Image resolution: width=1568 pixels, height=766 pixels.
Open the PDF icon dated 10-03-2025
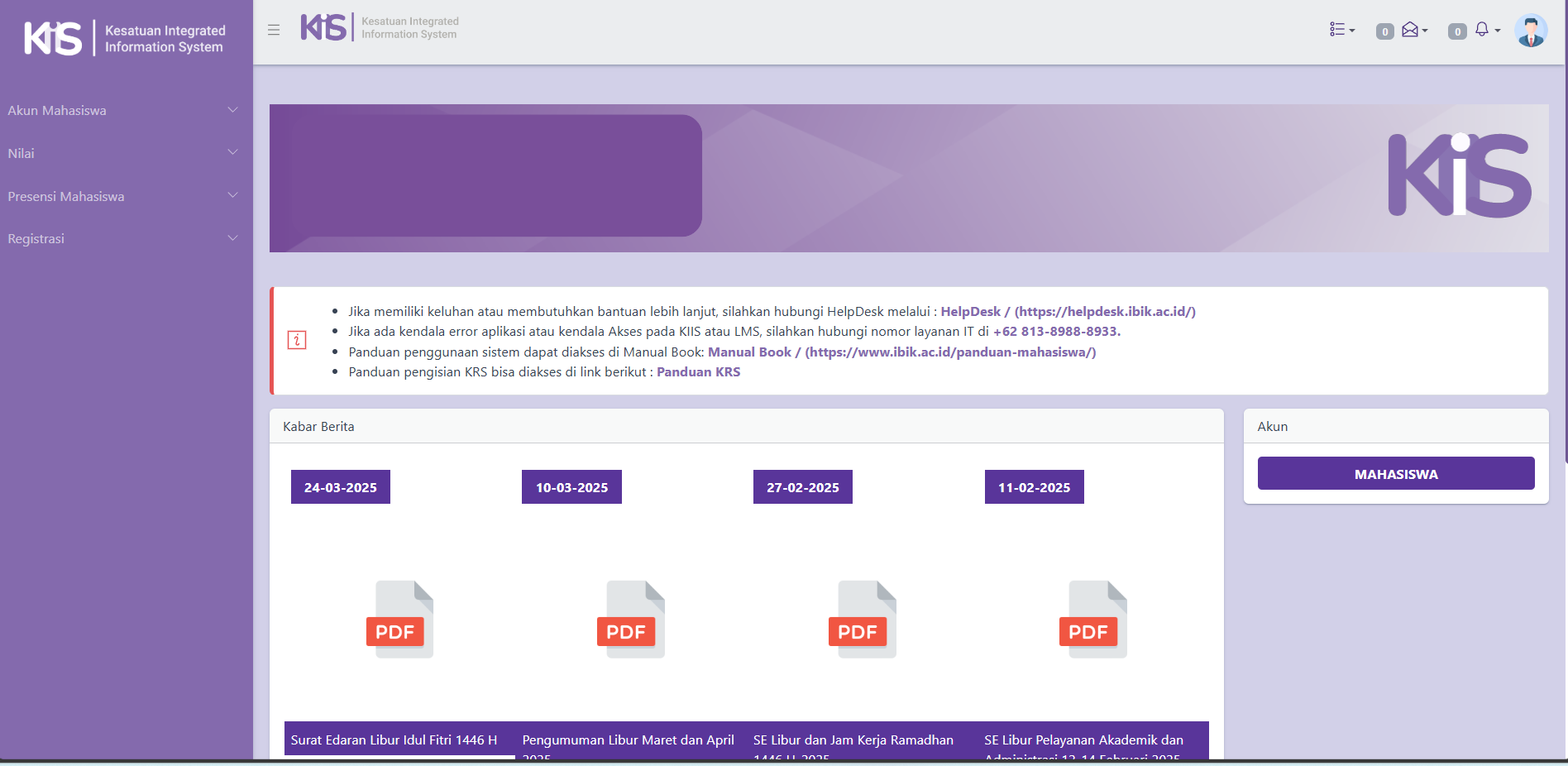[x=632, y=620]
